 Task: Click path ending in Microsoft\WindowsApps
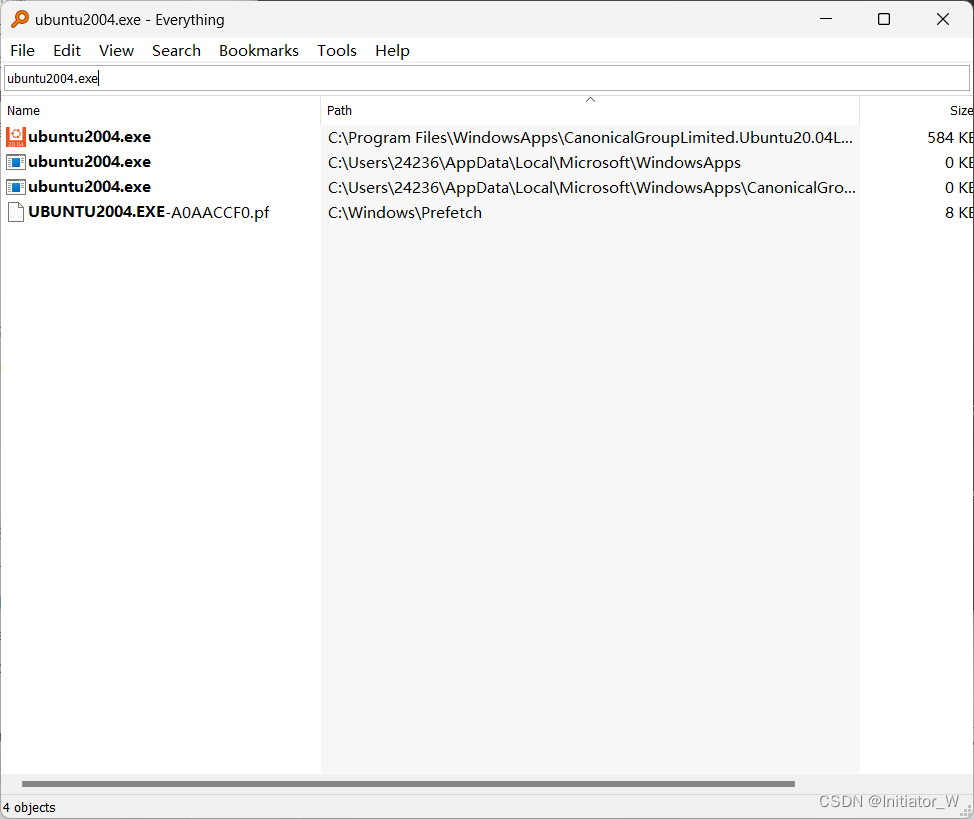(534, 163)
